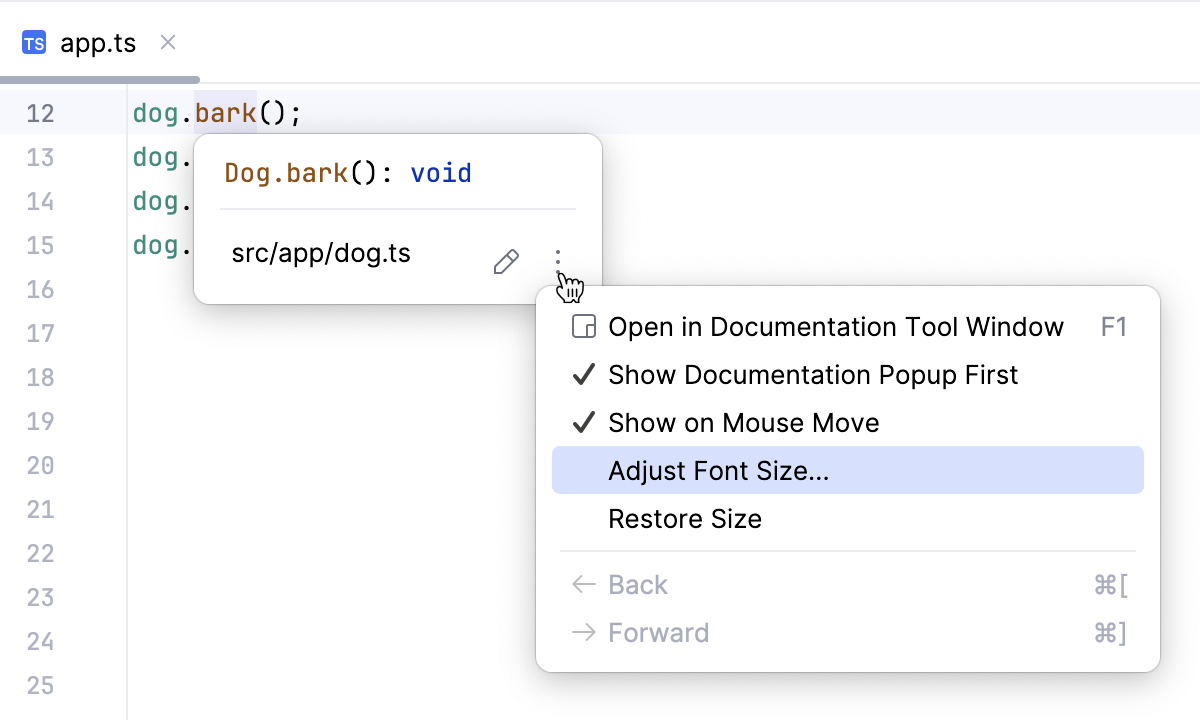Viewport: 1200px width, 720px height.
Task: Navigate Back using the menu entry
Action: 638,584
